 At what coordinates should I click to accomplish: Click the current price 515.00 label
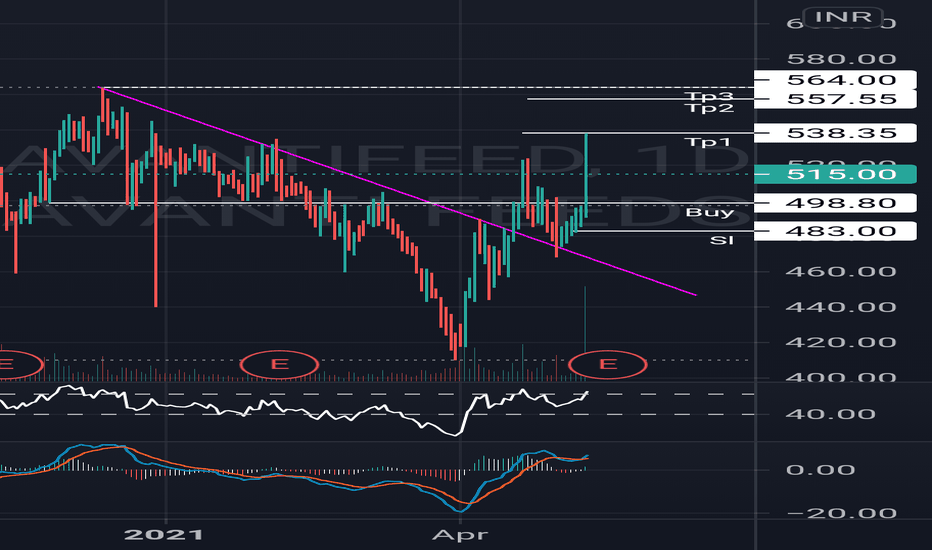(x=835, y=174)
